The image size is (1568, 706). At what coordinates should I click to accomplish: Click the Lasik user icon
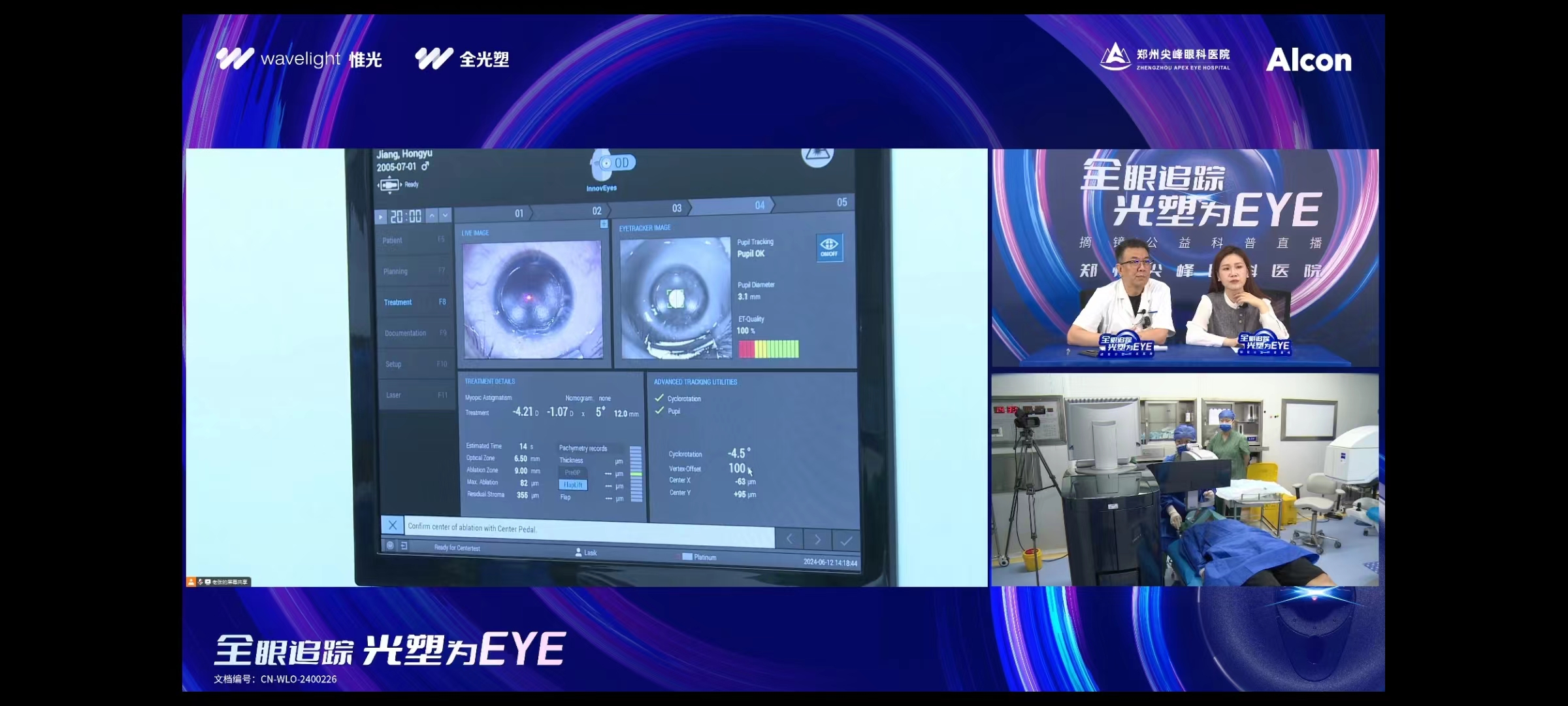point(578,552)
